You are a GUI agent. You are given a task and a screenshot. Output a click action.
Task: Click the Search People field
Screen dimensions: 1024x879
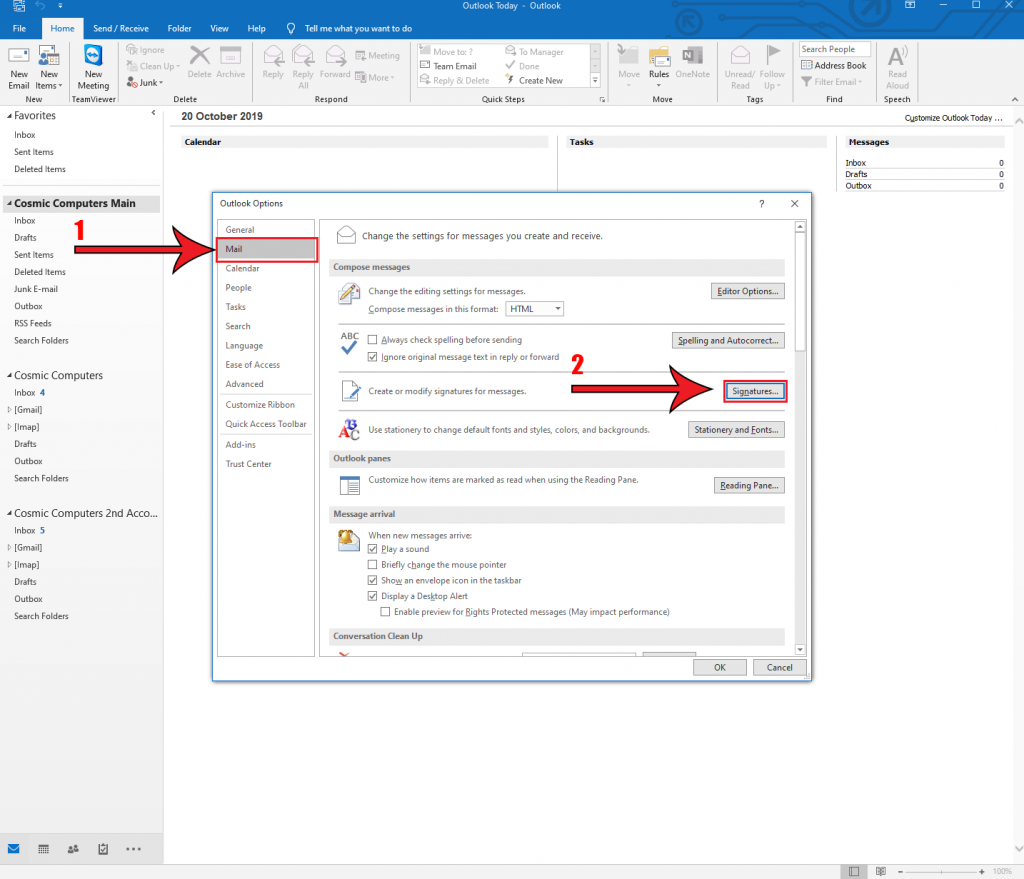[x=834, y=48]
